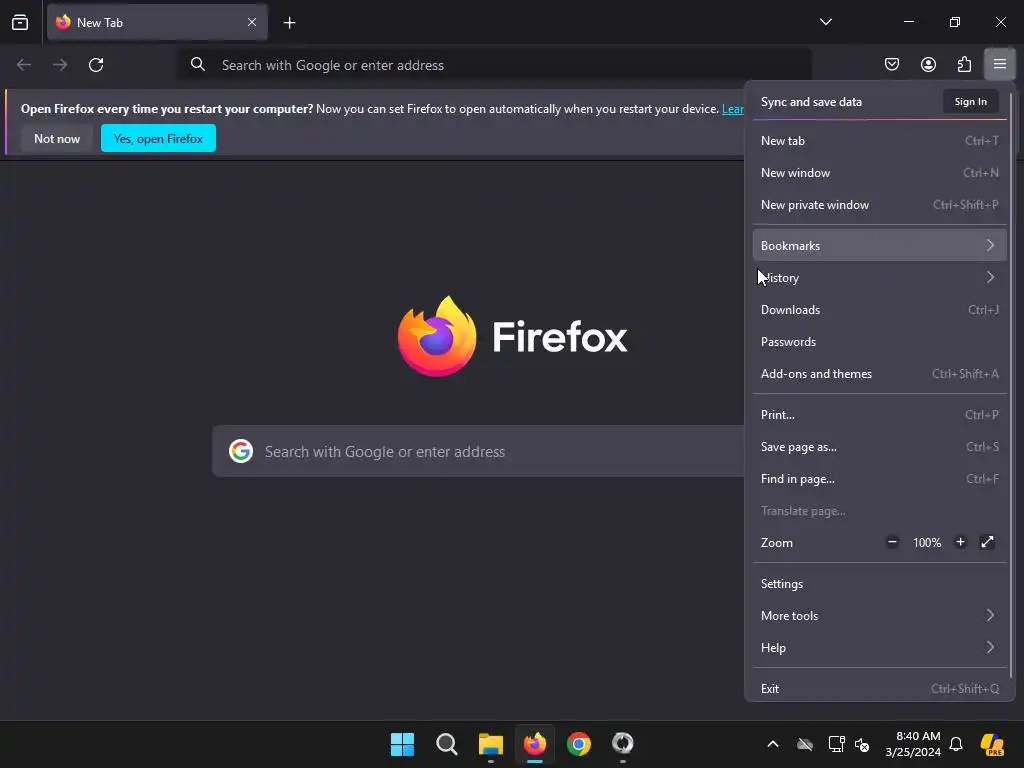The image size is (1024, 768).
Task: Expand the More tools submenu
Action: click(x=879, y=616)
